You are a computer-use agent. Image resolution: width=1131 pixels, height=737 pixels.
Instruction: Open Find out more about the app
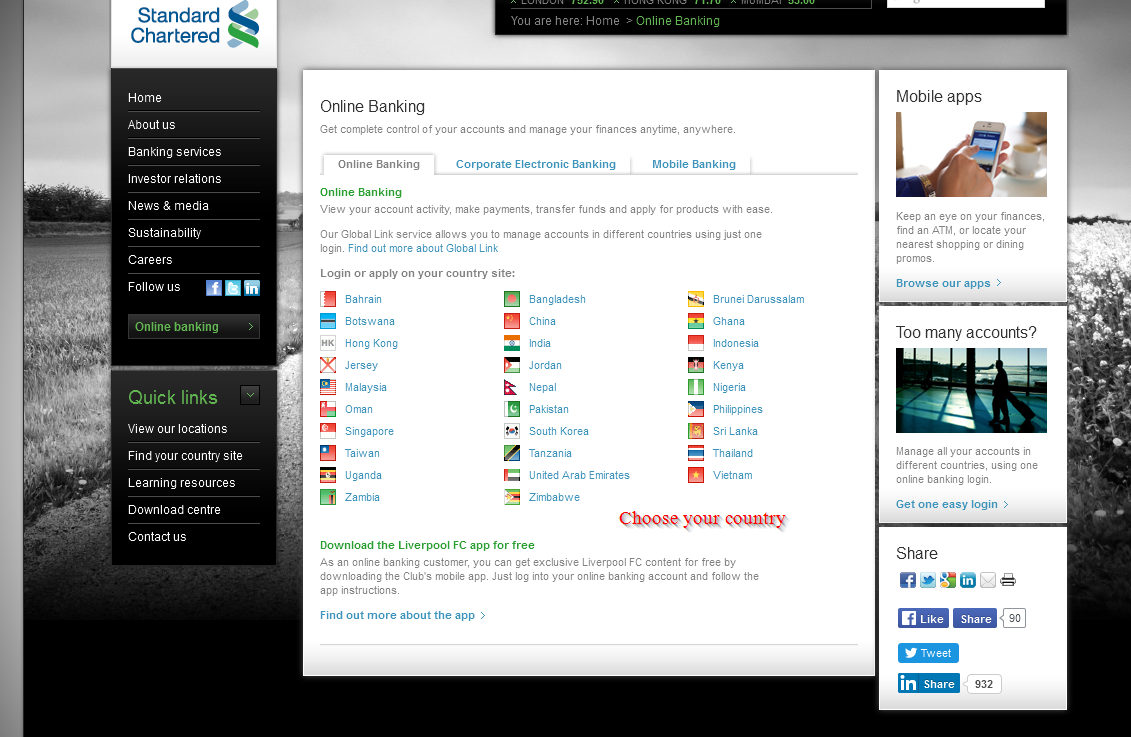[402, 615]
